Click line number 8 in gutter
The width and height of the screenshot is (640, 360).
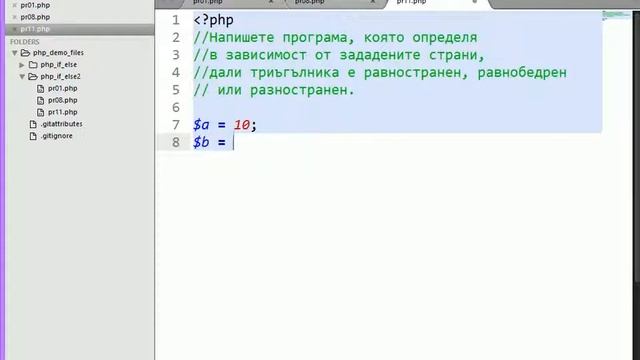[x=176, y=142]
